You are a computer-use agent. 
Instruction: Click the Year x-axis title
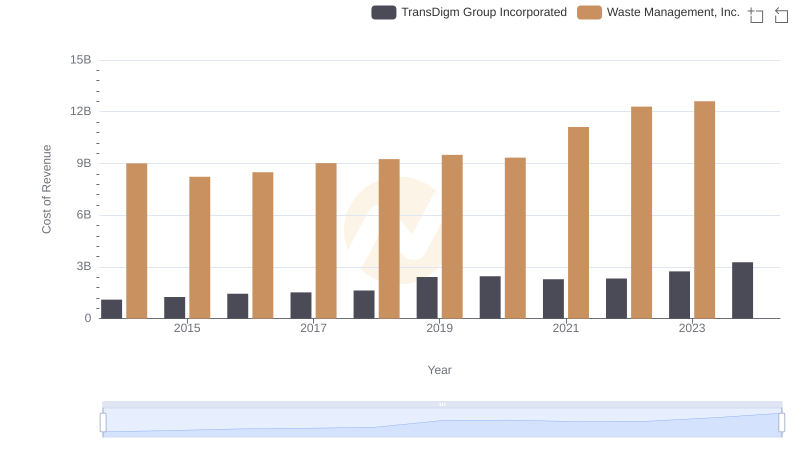tap(440, 370)
